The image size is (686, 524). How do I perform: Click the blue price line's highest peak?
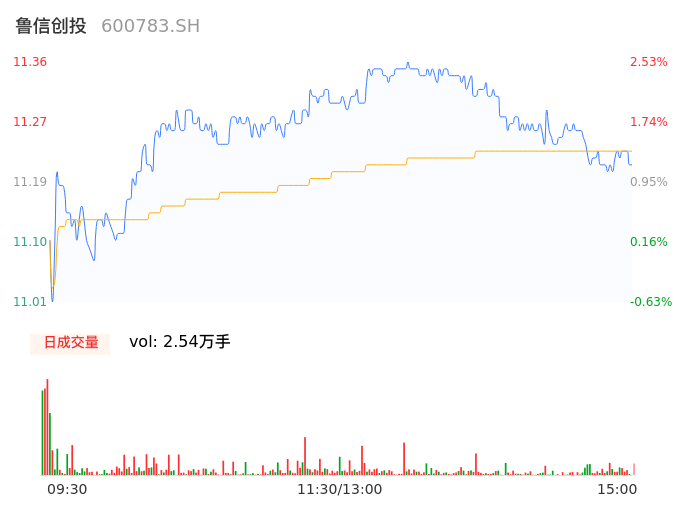click(x=409, y=63)
